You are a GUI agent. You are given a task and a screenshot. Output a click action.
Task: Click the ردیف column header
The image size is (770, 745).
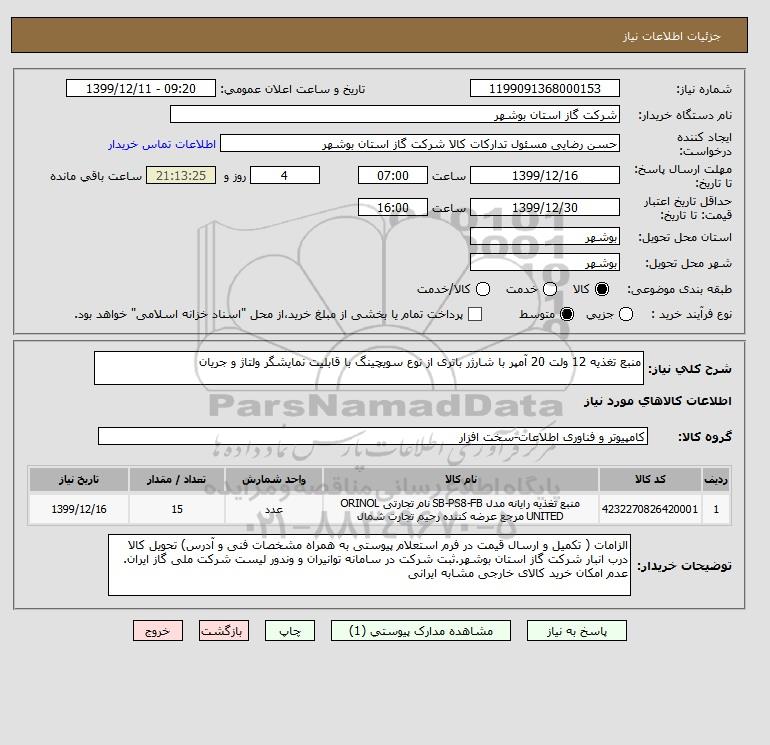[x=716, y=480]
